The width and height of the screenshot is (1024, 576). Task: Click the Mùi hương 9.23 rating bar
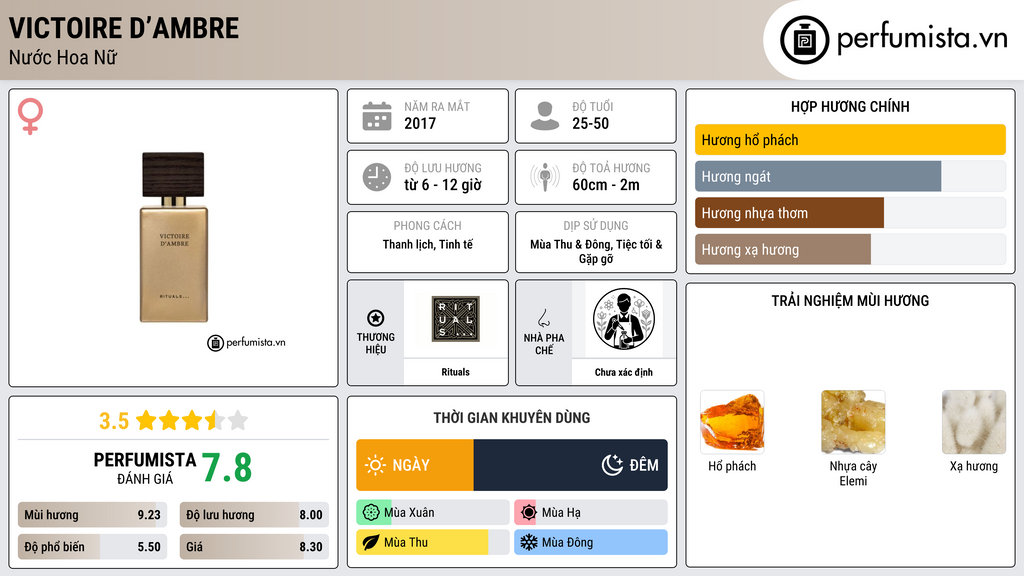coord(92,515)
